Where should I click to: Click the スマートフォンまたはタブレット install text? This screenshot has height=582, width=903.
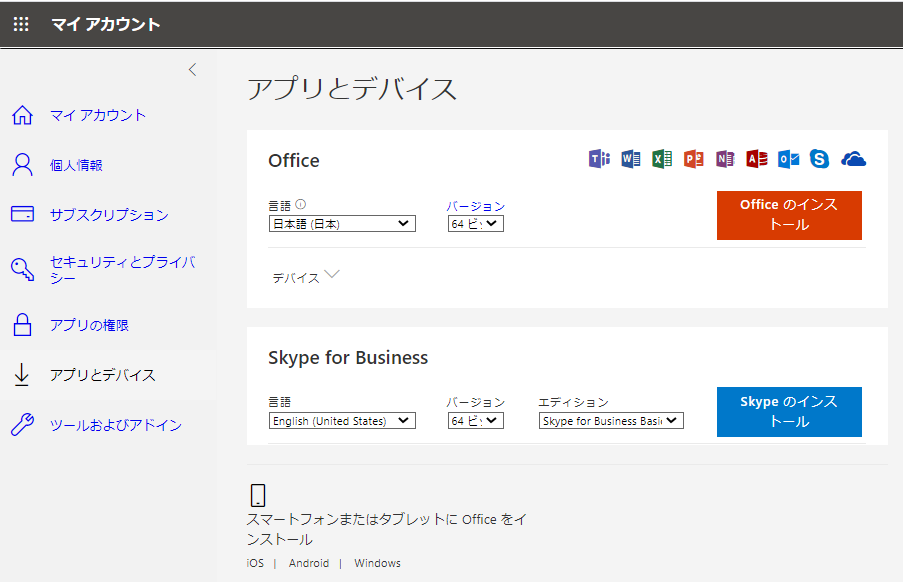pyautogui.click(x=386, y=529)
